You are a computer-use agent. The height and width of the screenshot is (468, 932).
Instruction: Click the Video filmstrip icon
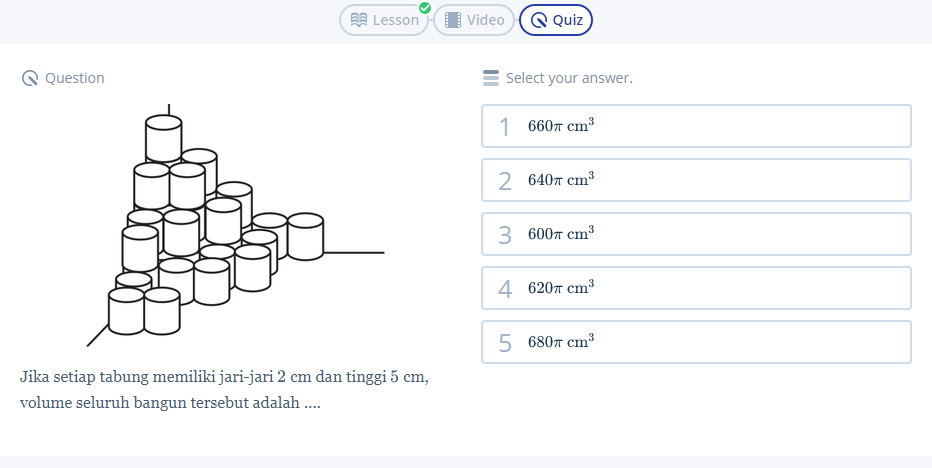[x=453, y=20]
